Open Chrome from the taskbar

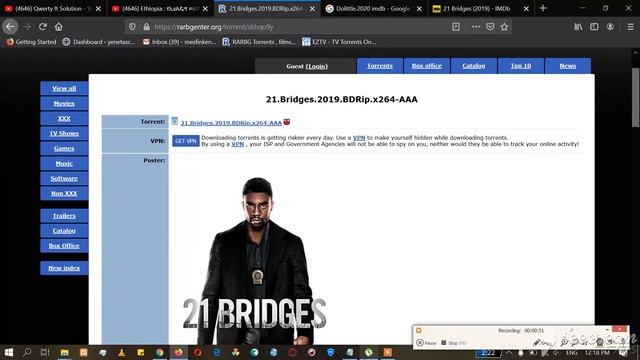pyautogui.click(x=160, y=352)
